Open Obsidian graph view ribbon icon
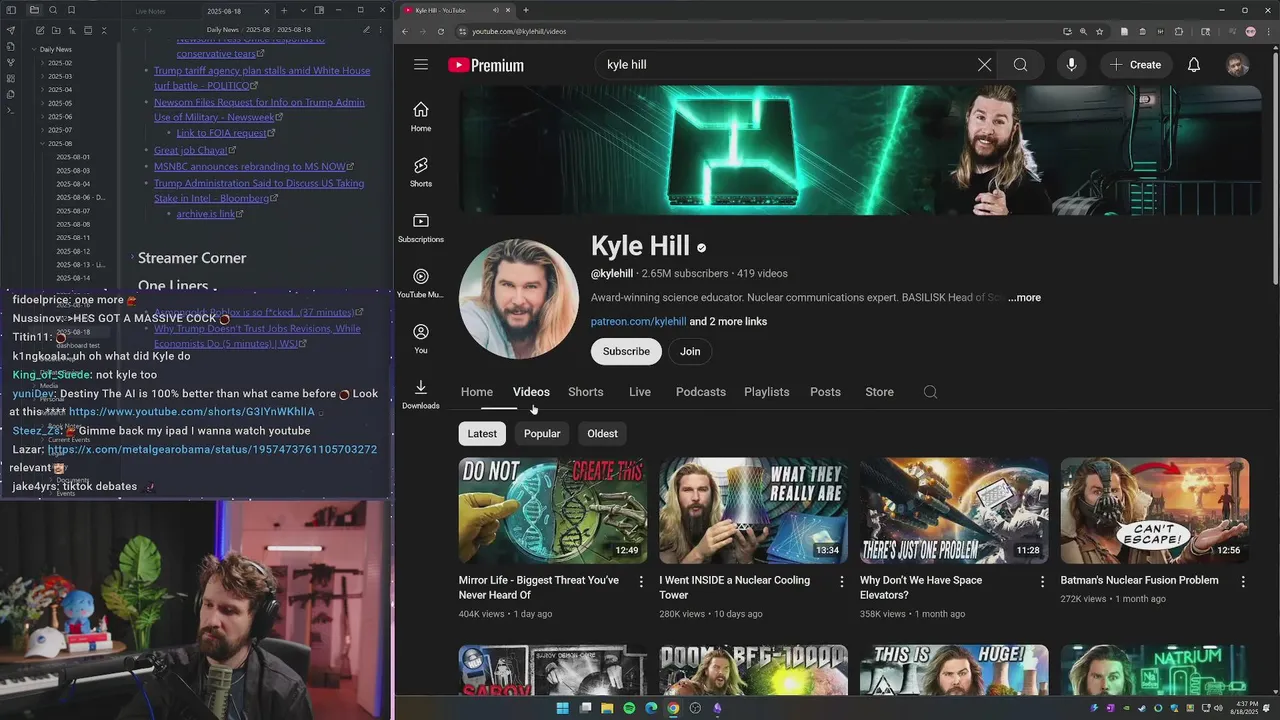 point(11,62)
